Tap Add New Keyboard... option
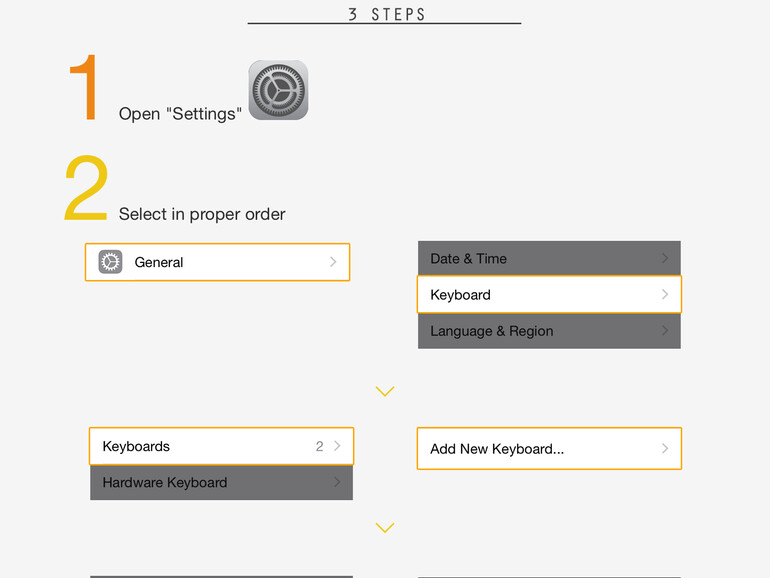Screen dimensions: 770x578 [x=548, y=449]
